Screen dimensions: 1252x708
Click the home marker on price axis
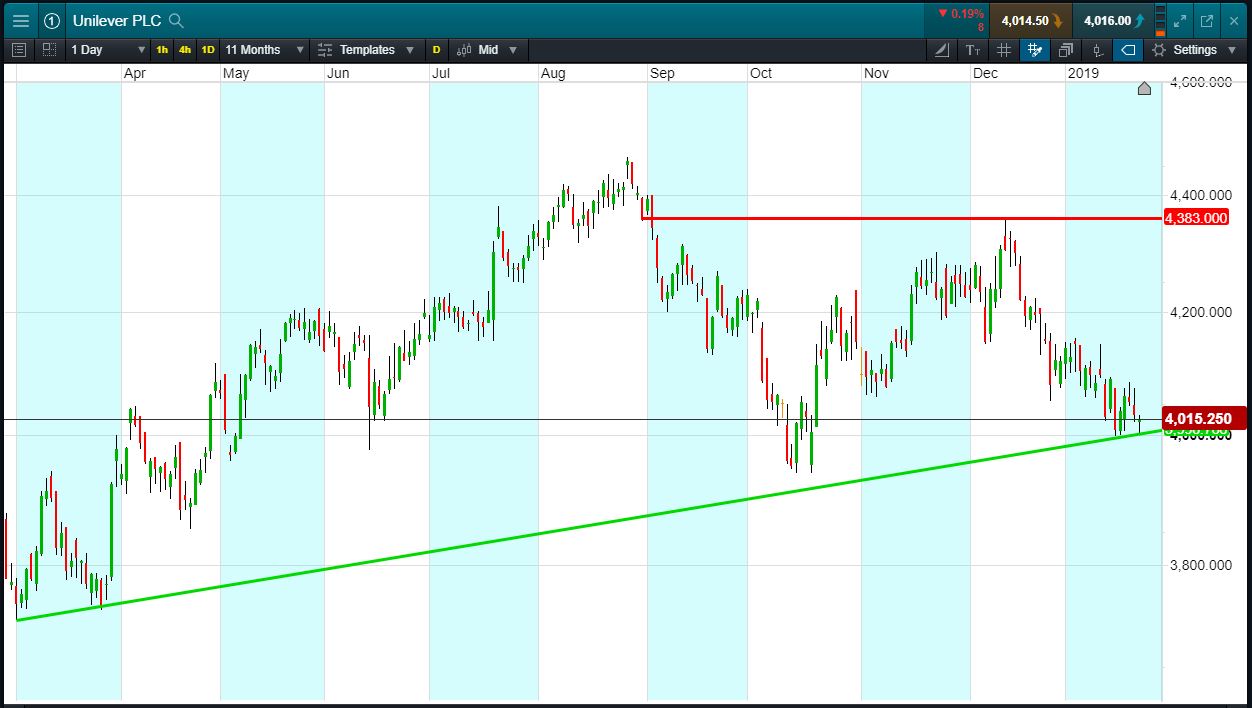click(1145, 89)
